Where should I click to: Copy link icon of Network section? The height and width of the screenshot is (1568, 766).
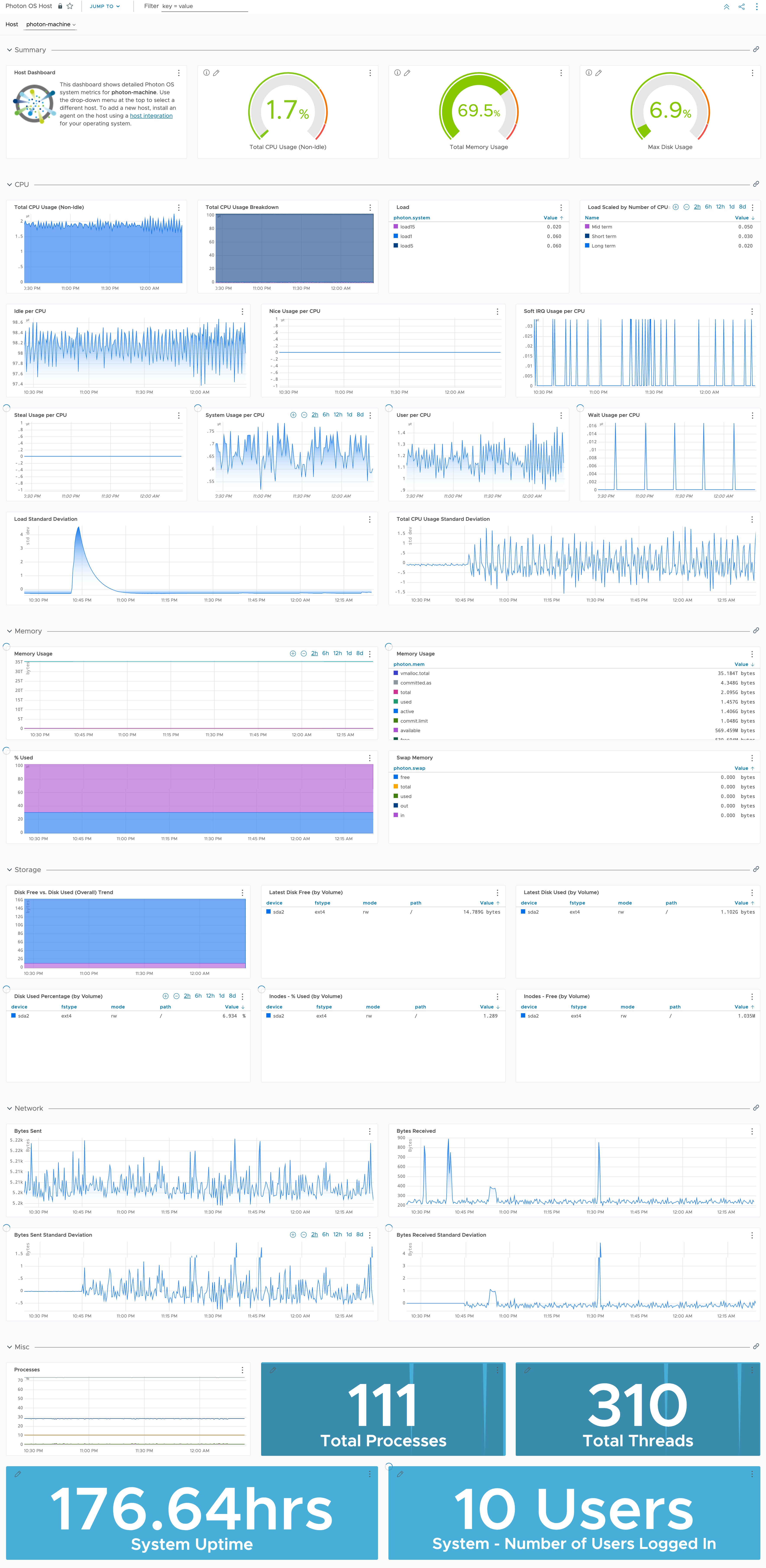(756, 1108)
